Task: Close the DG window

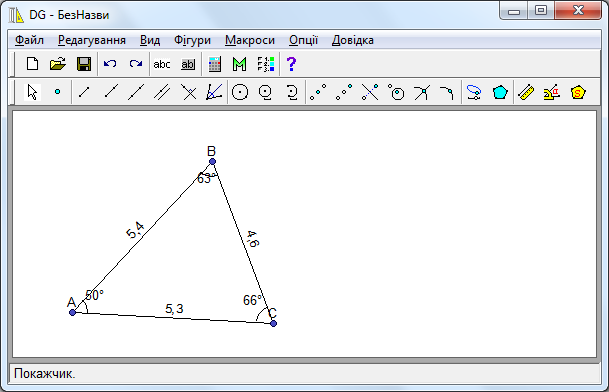Action: [578, 10]
